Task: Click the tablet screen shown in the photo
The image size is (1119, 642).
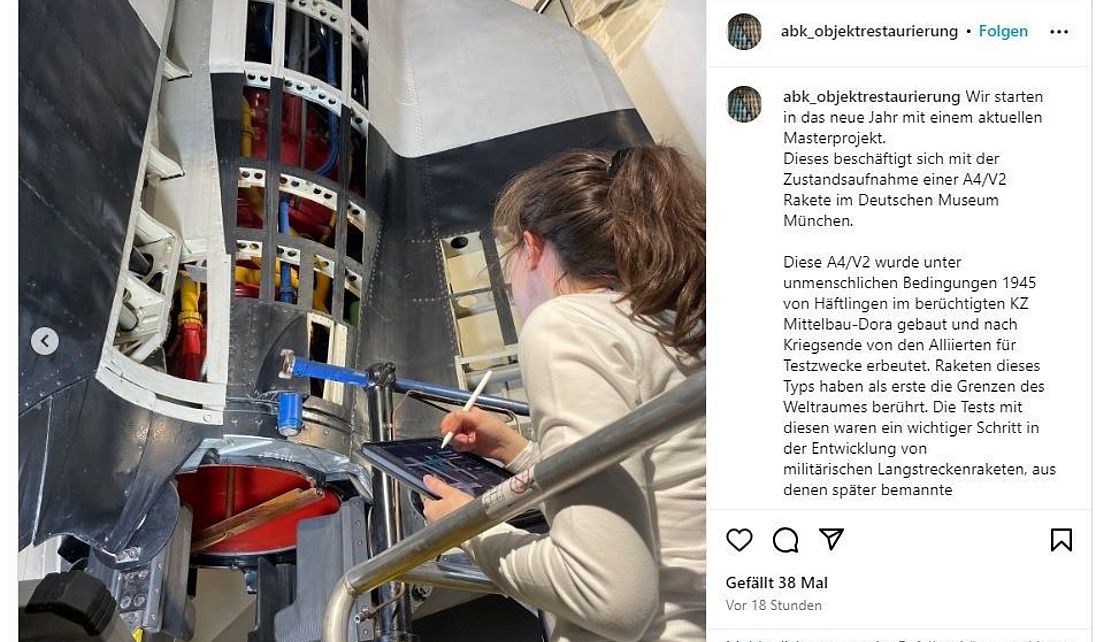Action: [437, 465]
